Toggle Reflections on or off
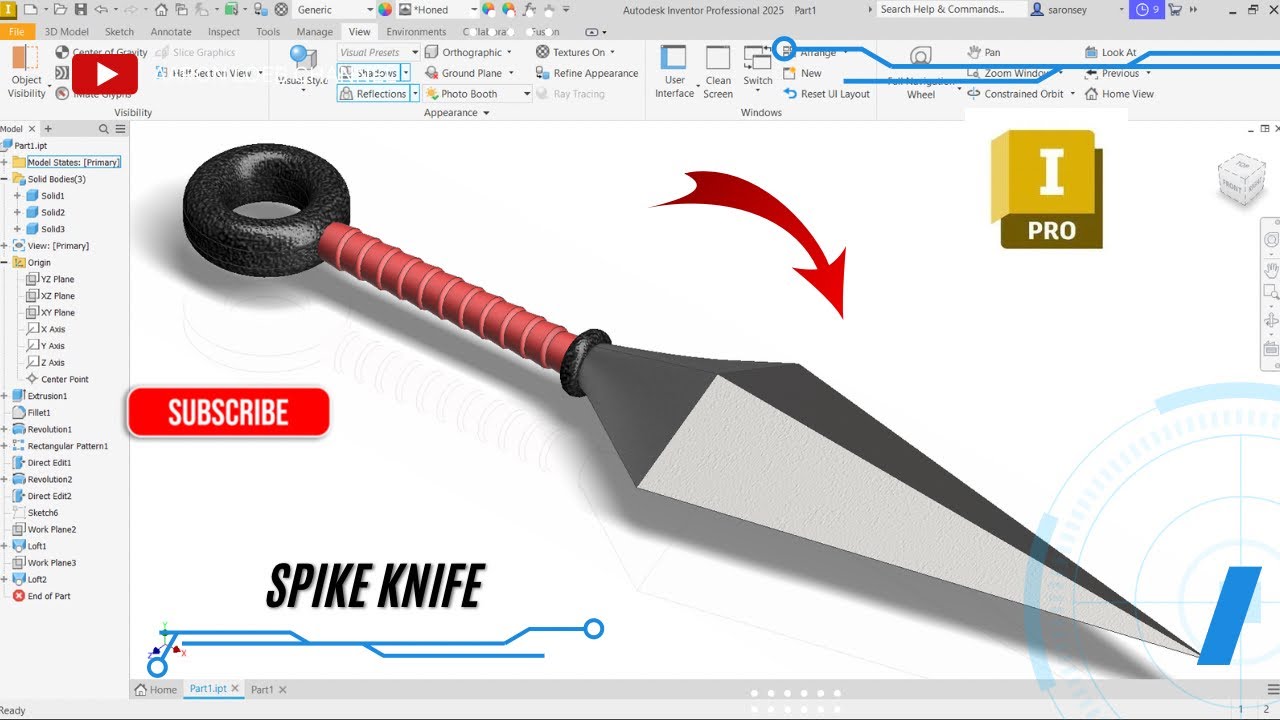This screenshot has width=1280, height=720. pos(373,94)
